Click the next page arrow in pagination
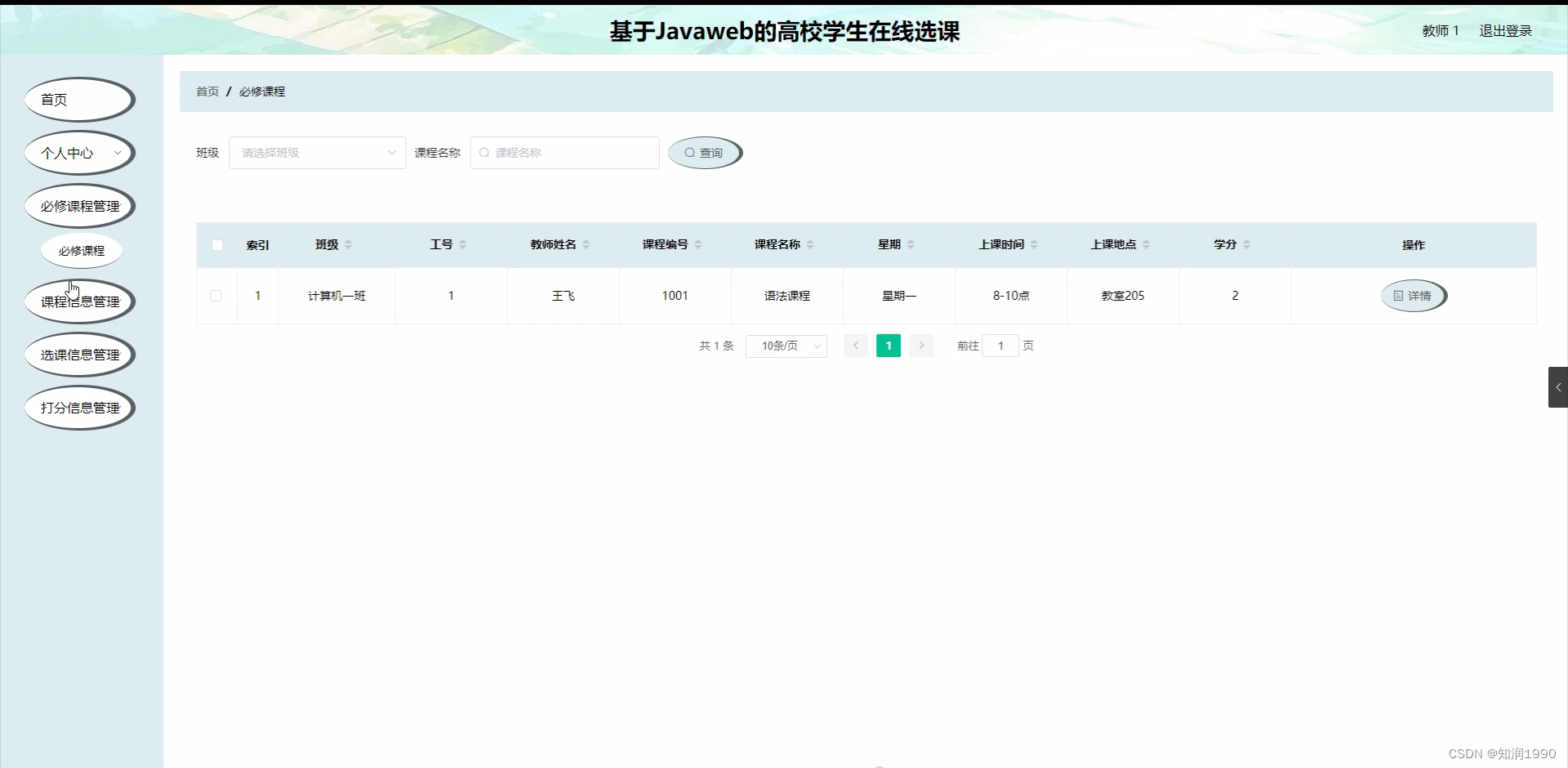Image resolution: width=1568 pixels, height=768 pixels. (921, 346)
